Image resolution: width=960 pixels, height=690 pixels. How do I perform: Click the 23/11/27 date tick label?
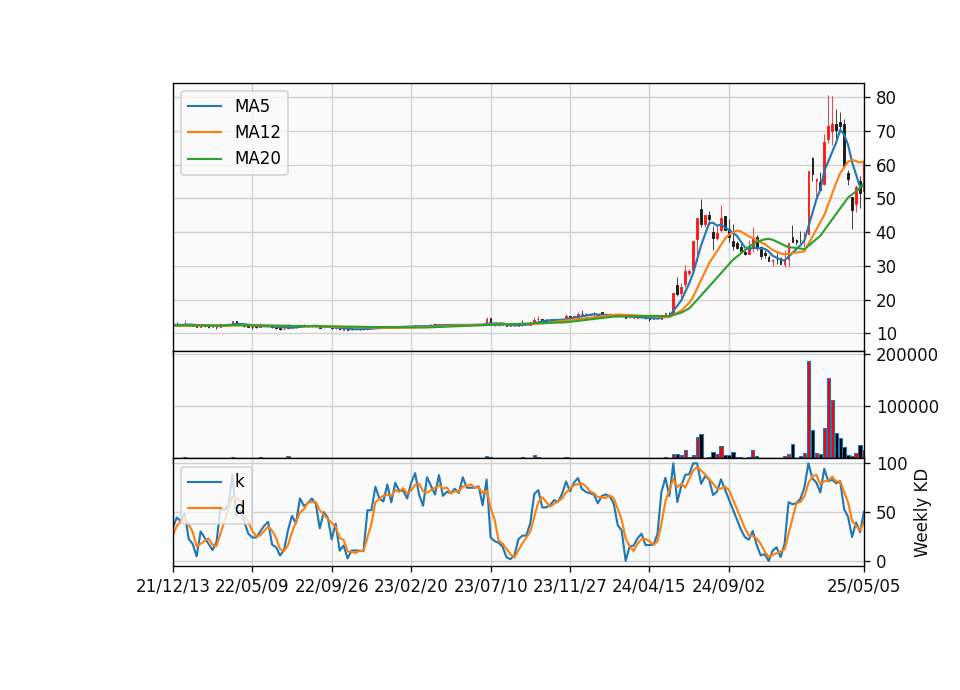[569, 586]
